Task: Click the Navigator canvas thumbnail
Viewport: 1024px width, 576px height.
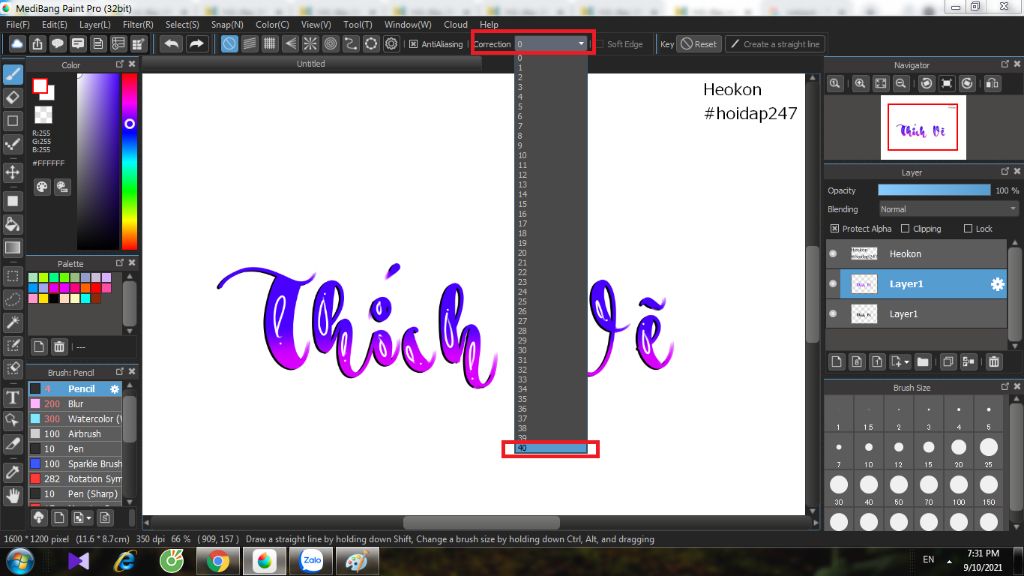Action: coord(923,127)
